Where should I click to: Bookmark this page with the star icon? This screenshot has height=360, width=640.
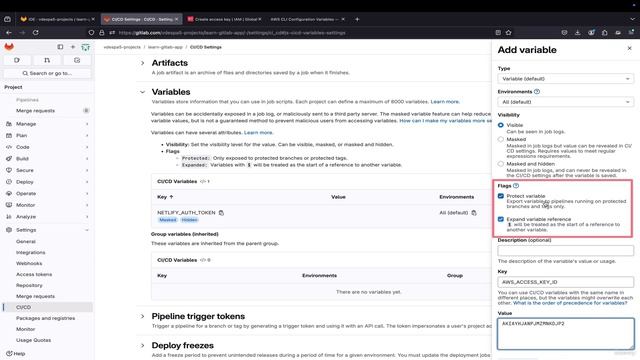[509, 33]
